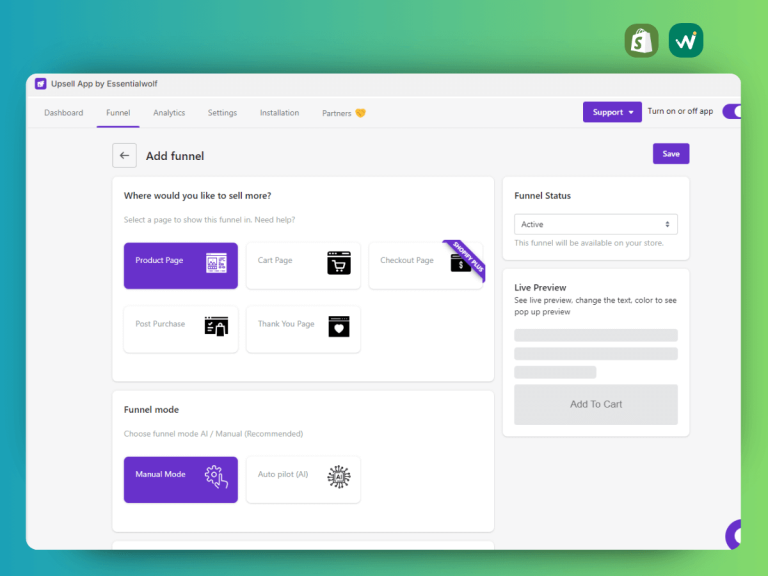This screenshot has width=768, height=576.
Task: Click the Need help? link
Action: [275, 220]
